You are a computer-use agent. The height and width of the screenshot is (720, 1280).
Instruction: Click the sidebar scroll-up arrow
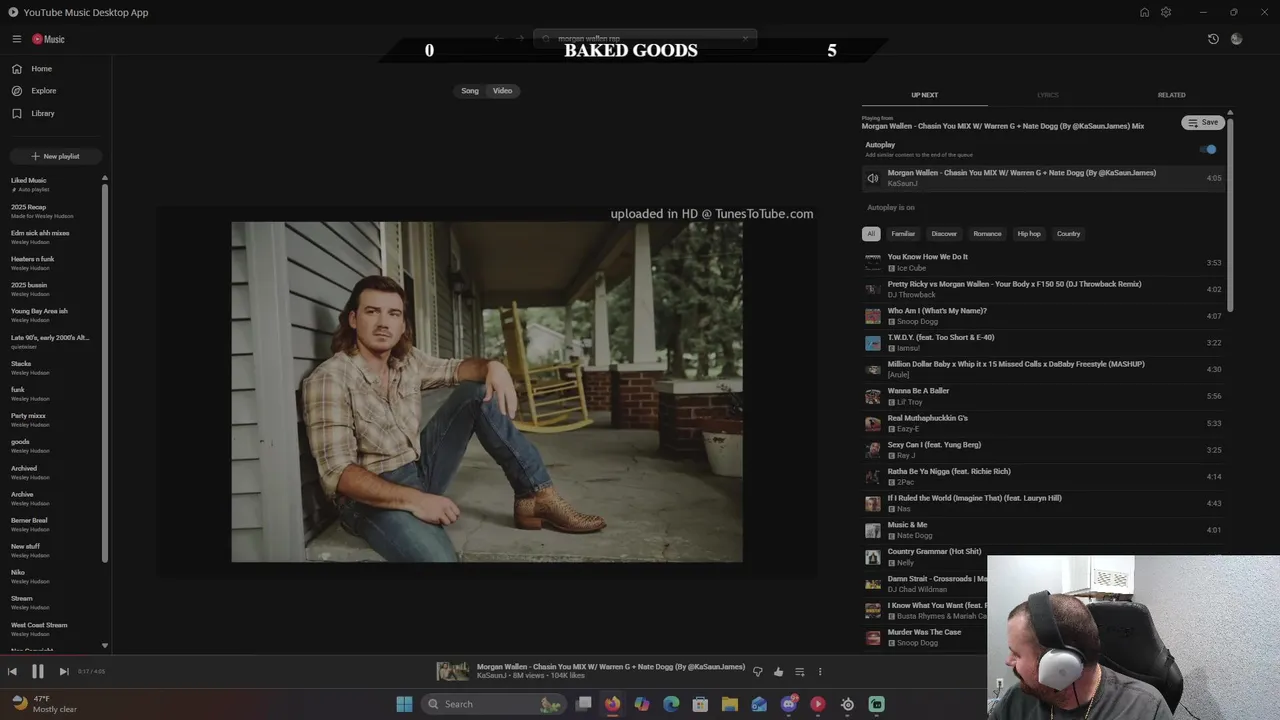pos(105,178)
